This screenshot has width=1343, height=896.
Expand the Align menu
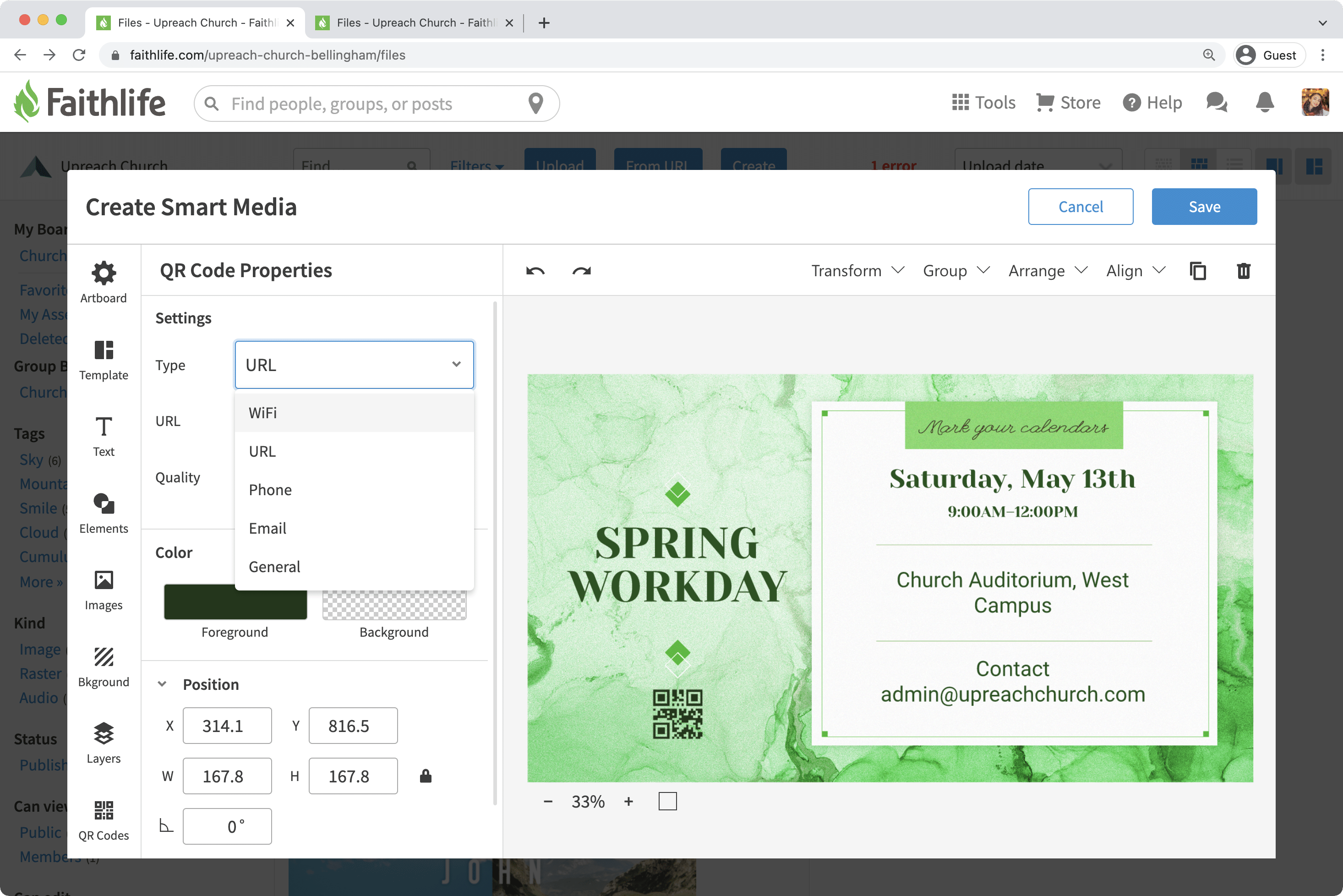pyautogui.click(x=1136, y=271)
